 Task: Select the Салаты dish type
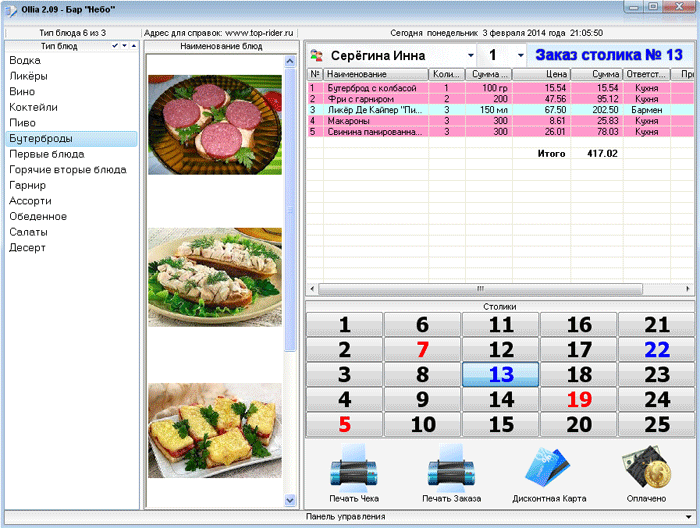(x=71, y=232)
